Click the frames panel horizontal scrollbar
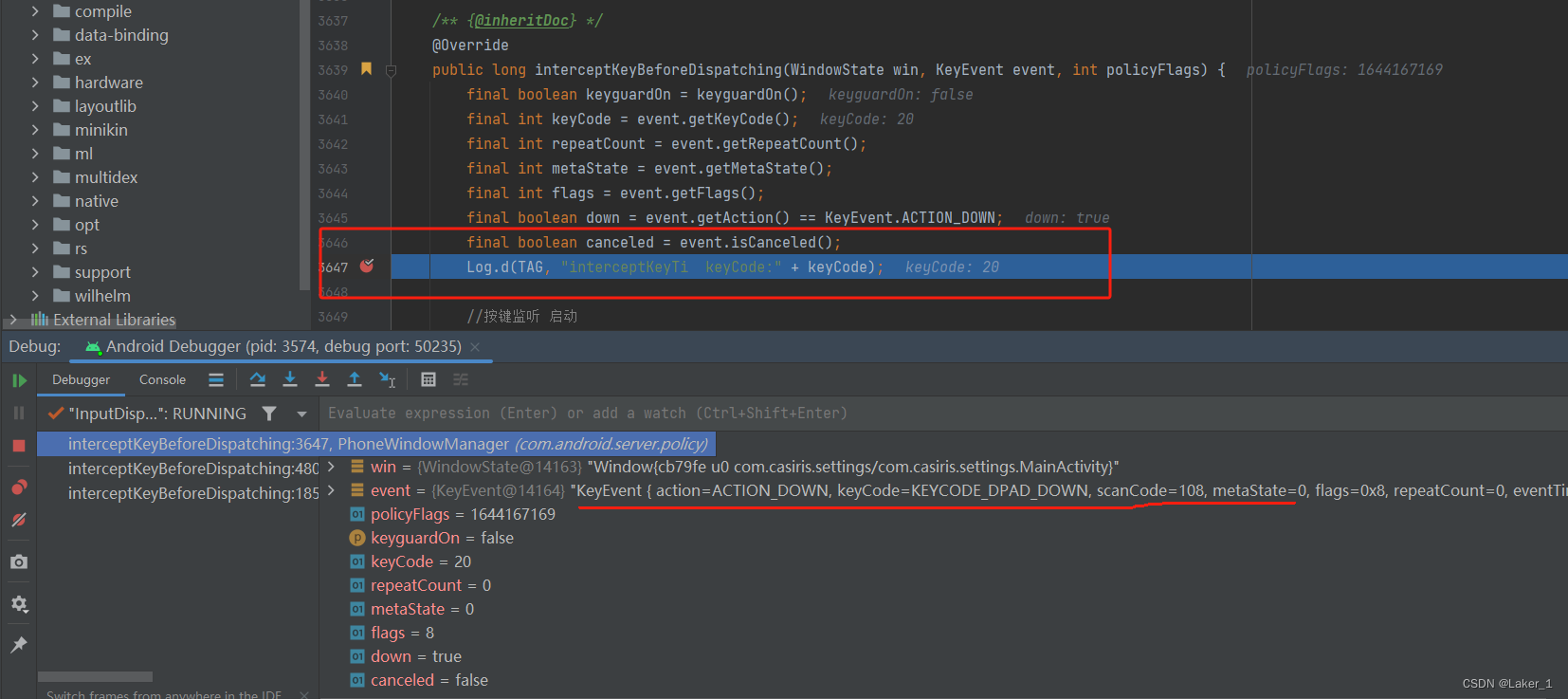Viewport: 1568px width, 699px height. pos(95,676)
